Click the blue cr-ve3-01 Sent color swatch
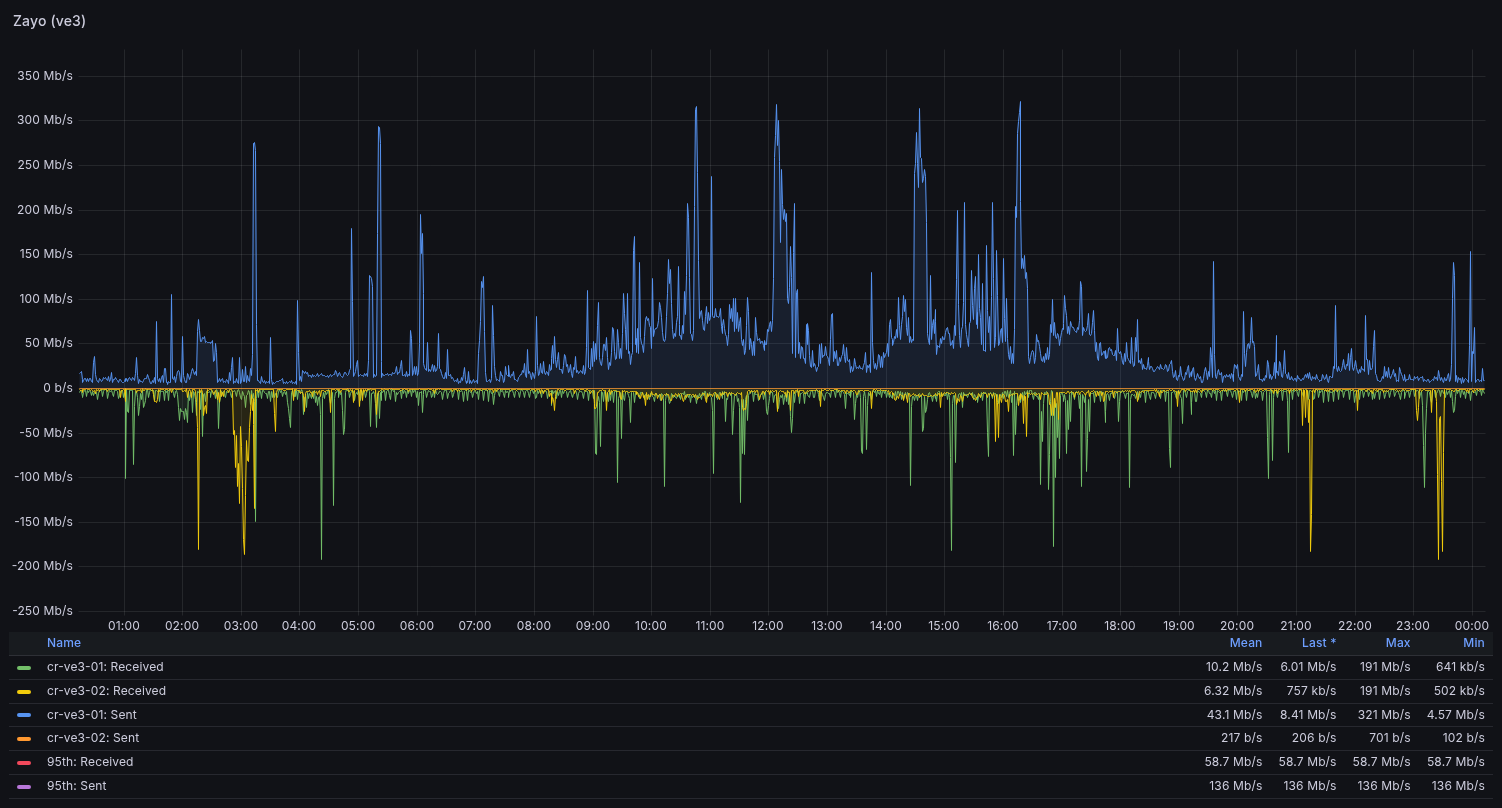Image resolution: width=1502 pixels, height=808 pixels. click(x=24, y=715)
